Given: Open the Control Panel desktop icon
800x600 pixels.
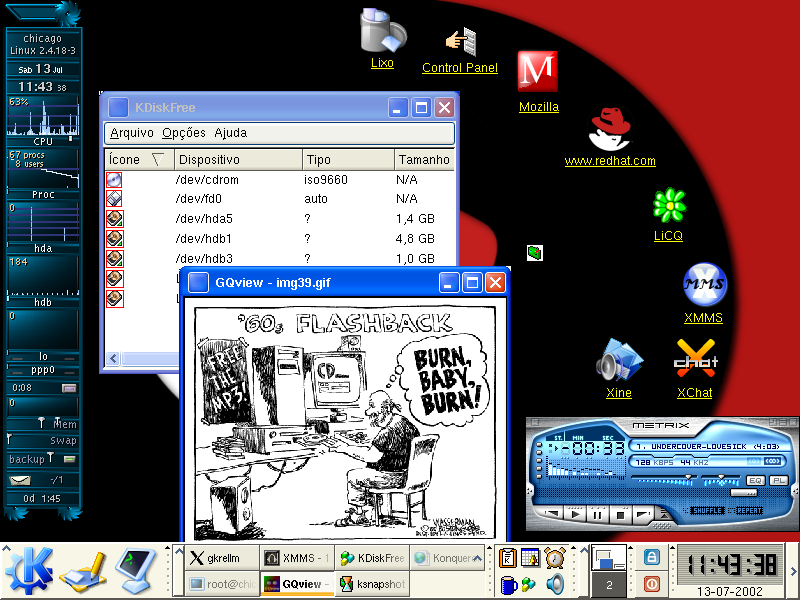Looking at the screenshot, I should coord(461,42).
